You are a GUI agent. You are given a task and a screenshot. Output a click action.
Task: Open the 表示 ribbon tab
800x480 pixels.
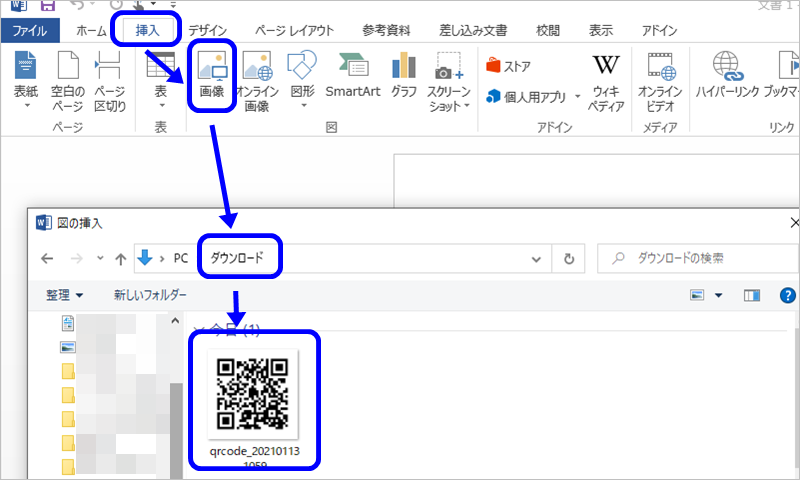(x=601, y=31)
